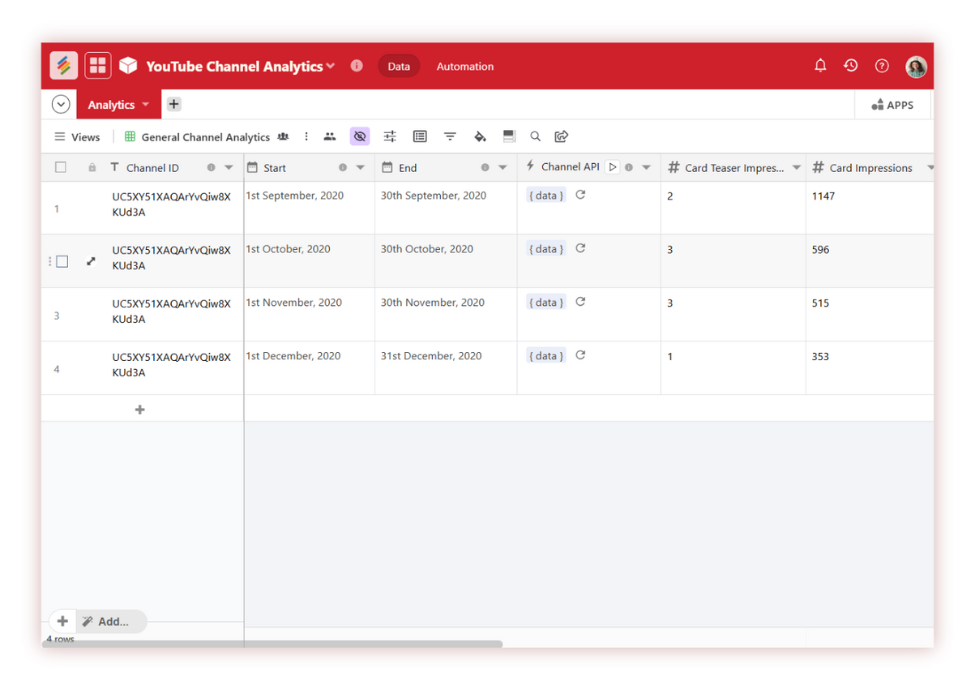Image resolution: width=975 pixels, height=690 pixels.
Task: Refresh API data for October 2020 row
Action: coord(580,248)
